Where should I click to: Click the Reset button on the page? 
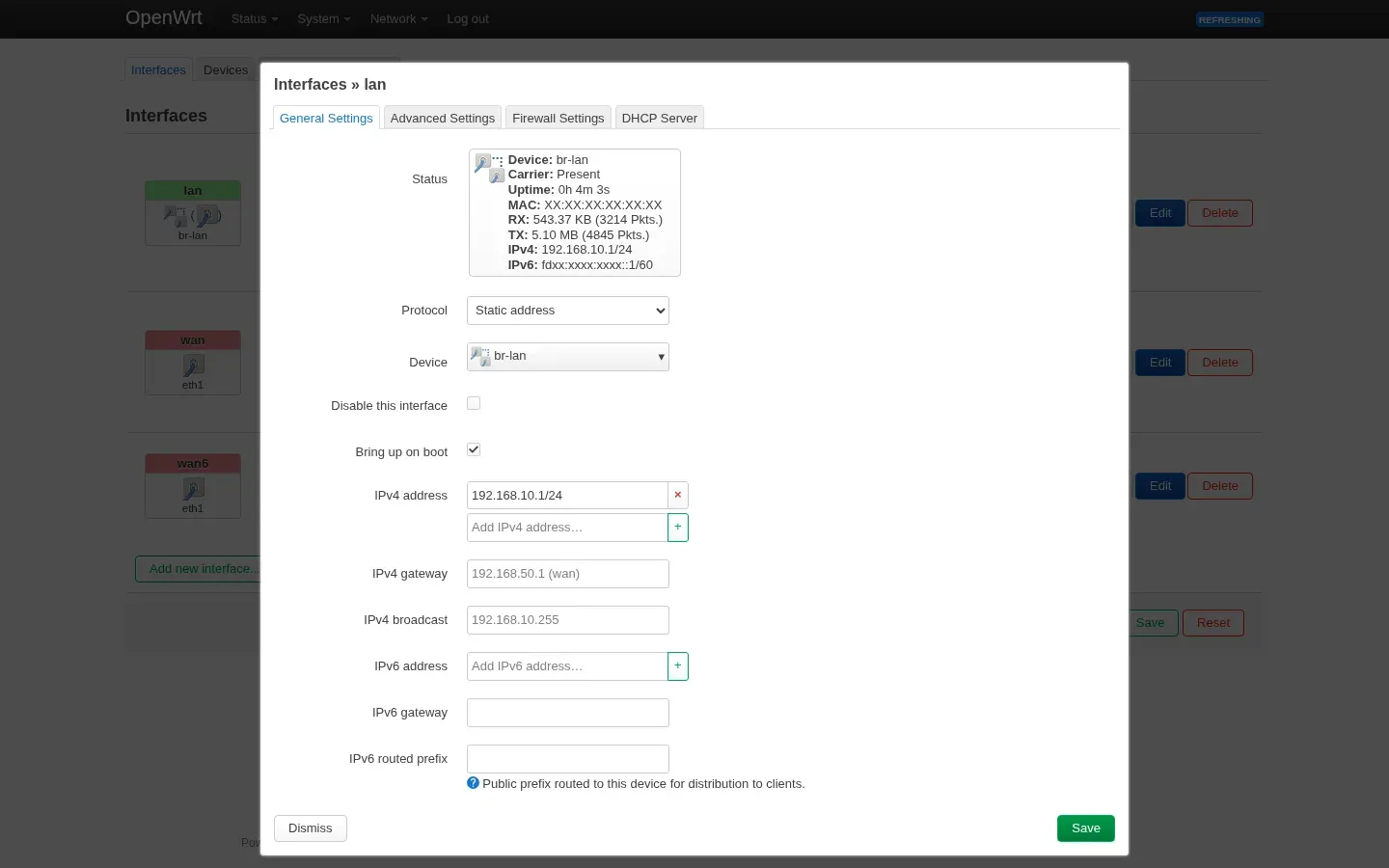pyautogui.click(x=1213, y=623)
